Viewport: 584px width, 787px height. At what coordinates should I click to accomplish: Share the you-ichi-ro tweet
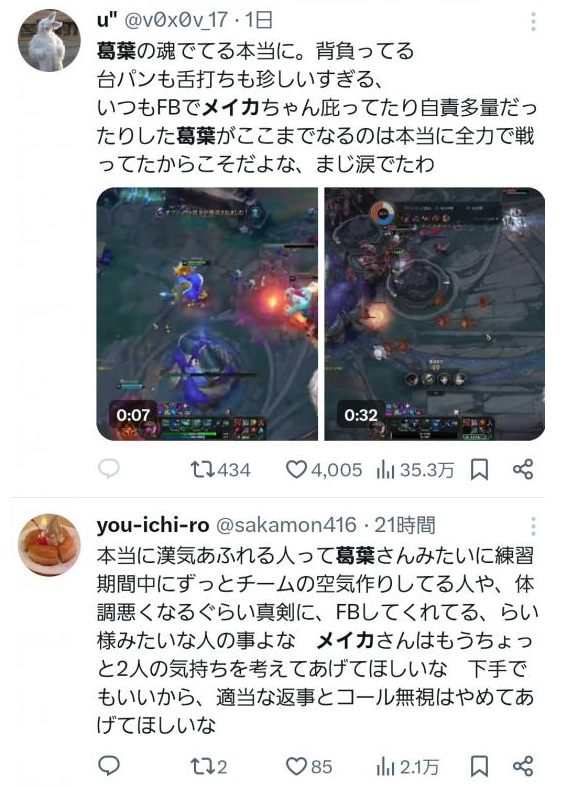coord(523,766)
